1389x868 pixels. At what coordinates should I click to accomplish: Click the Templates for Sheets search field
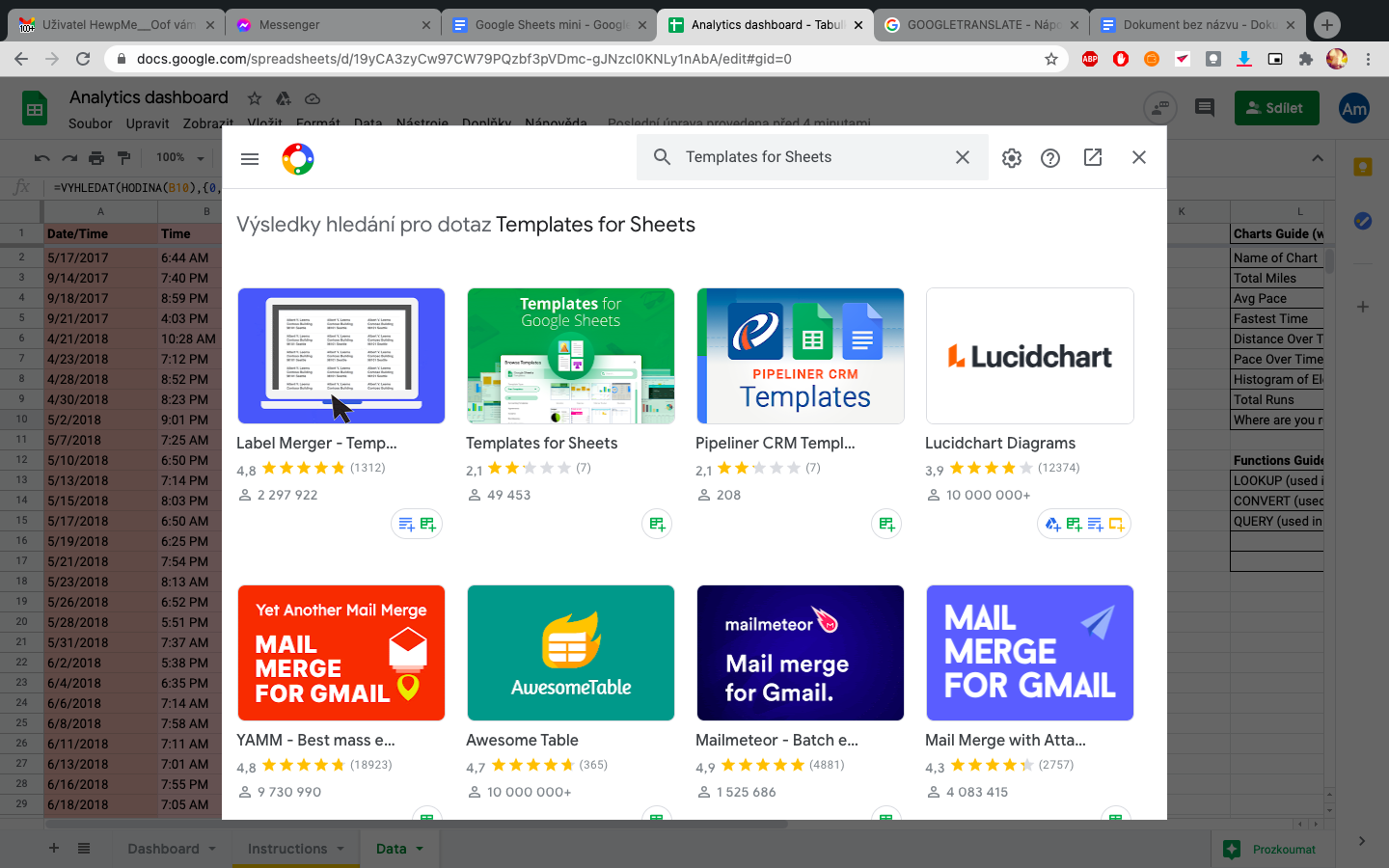(813, 157)
